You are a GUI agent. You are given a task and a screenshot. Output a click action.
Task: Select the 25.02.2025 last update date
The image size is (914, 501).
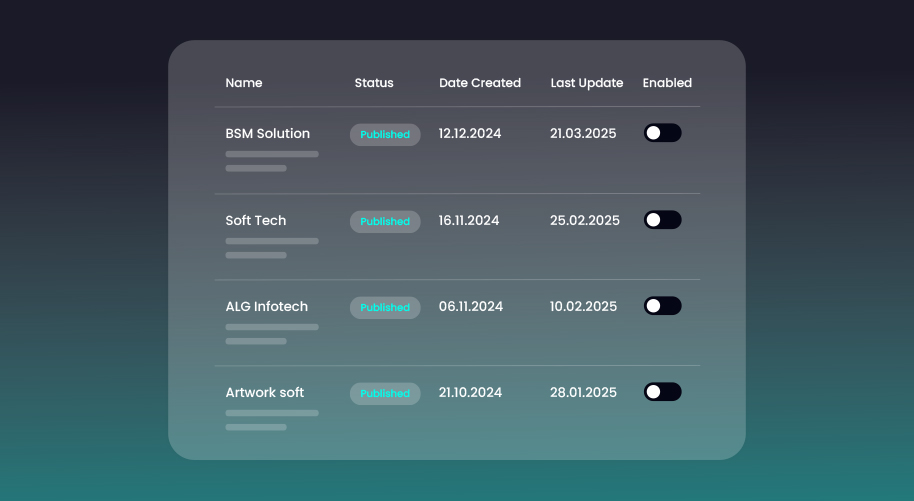585,221
